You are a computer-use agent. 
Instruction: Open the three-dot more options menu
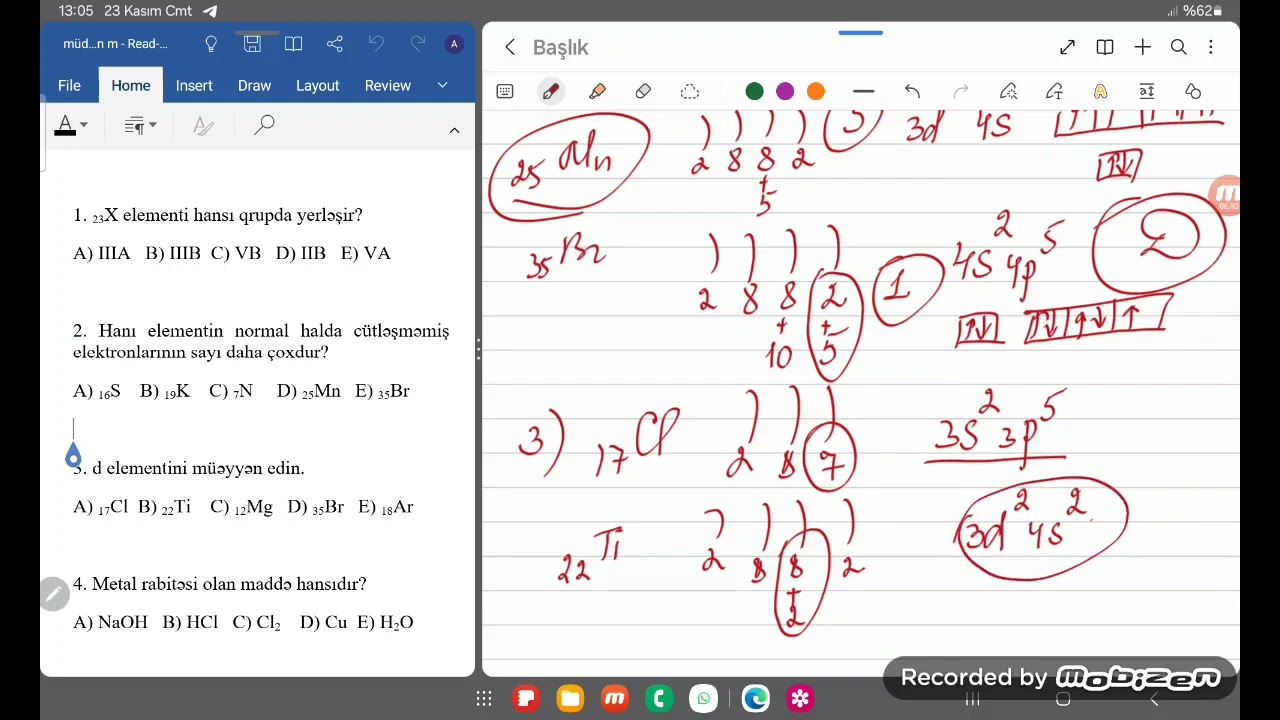1211,47
